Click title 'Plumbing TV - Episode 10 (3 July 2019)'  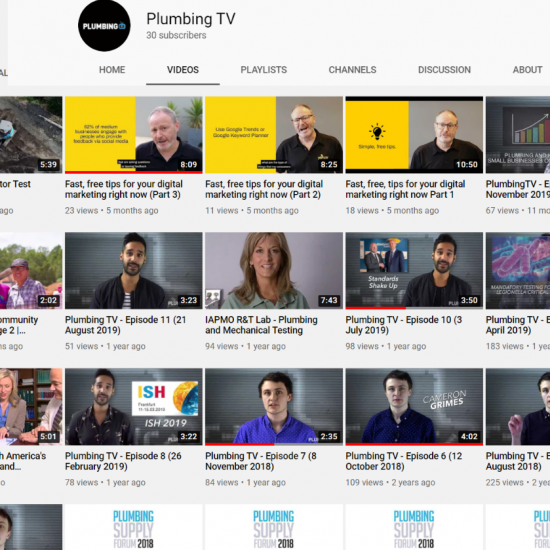tap(404, 325)
